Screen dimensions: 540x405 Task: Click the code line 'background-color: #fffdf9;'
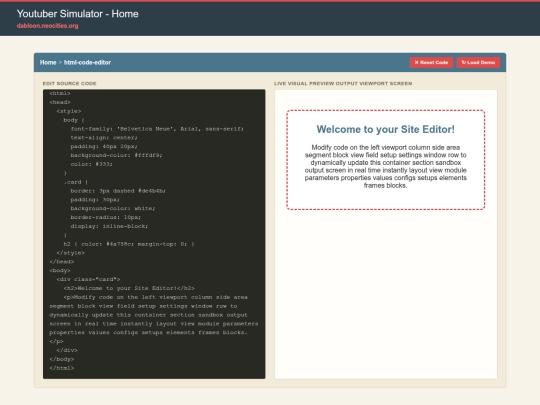tap(116, 155)
